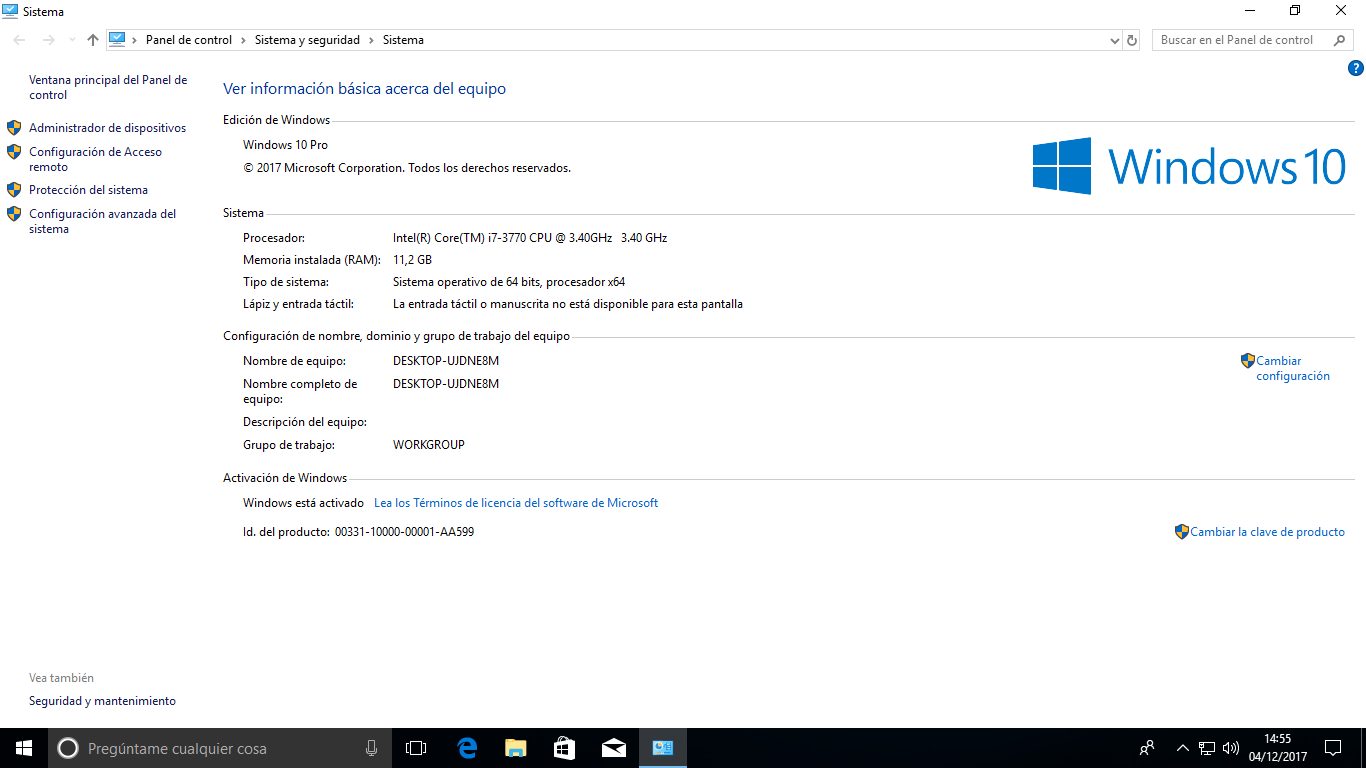Open recent locations dropdown arrow
The width and height of the screenshot is (1366, 768).
[72, 40]
